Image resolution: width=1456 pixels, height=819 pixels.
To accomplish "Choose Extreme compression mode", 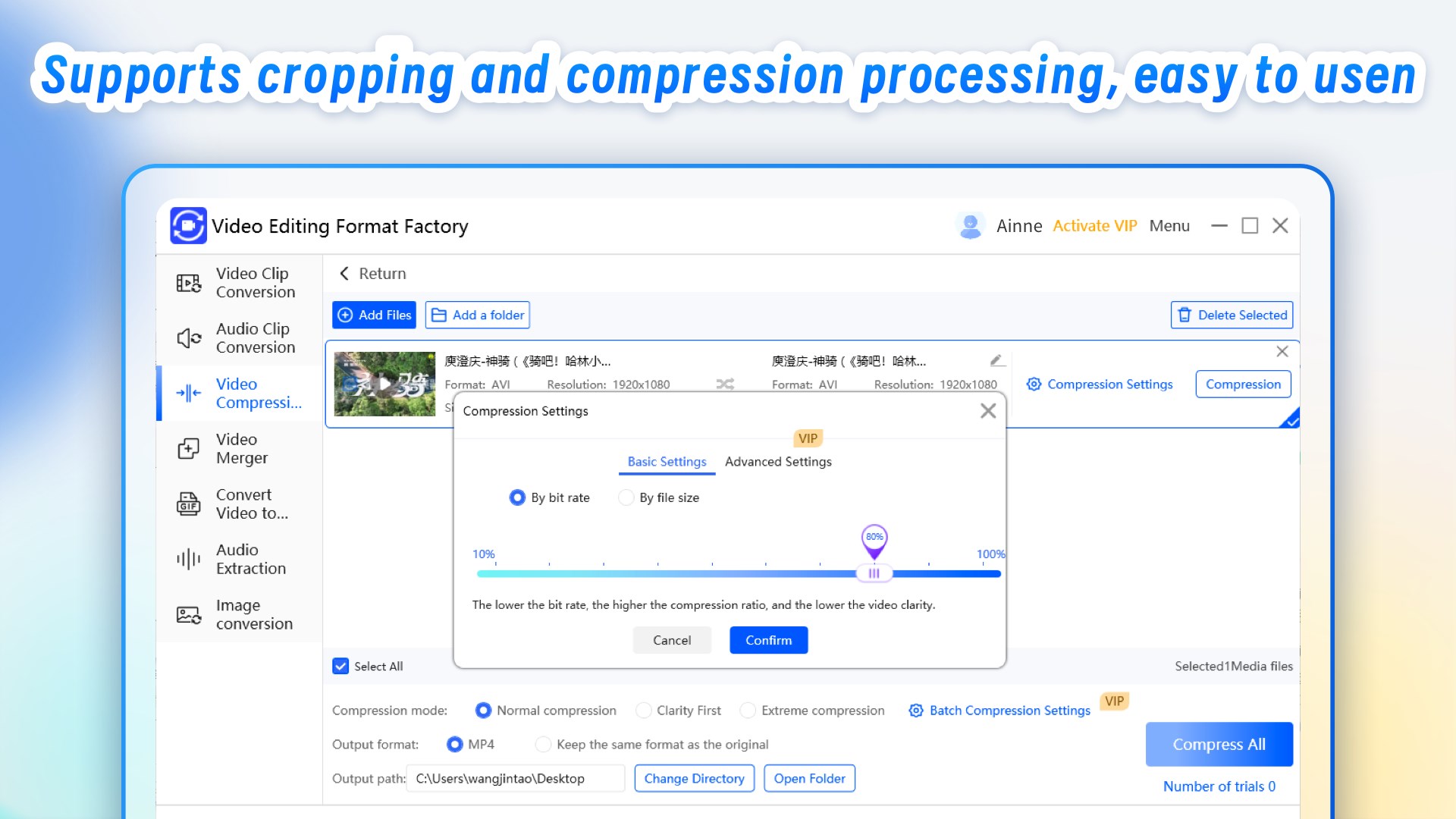I will (x=748, y=711).
